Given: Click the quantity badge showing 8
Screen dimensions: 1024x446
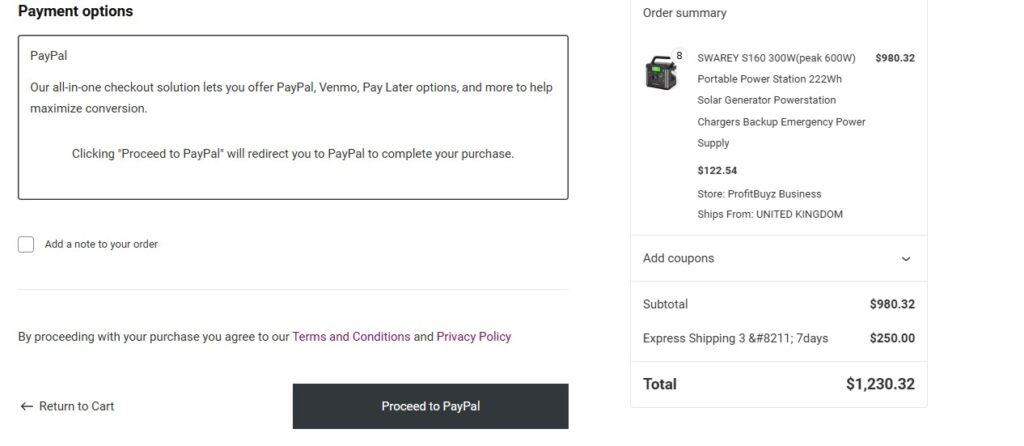Looking at the screenshot, I should coord(680,55).
